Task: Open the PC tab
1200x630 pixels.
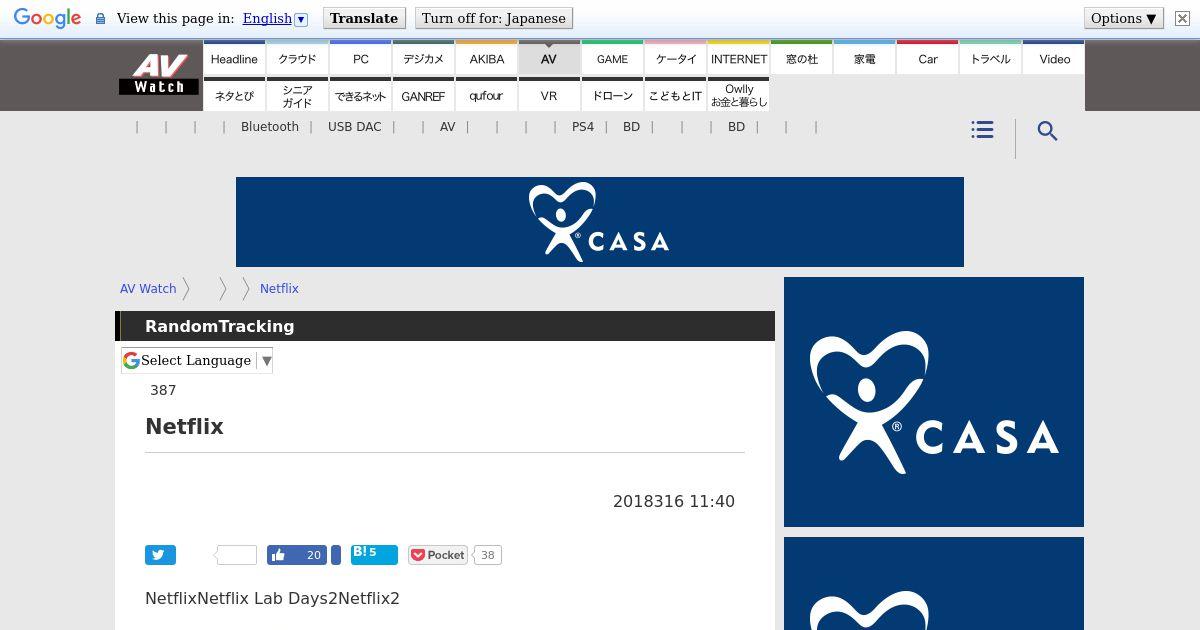Action: pyautogui.click(x=360, y=58)
